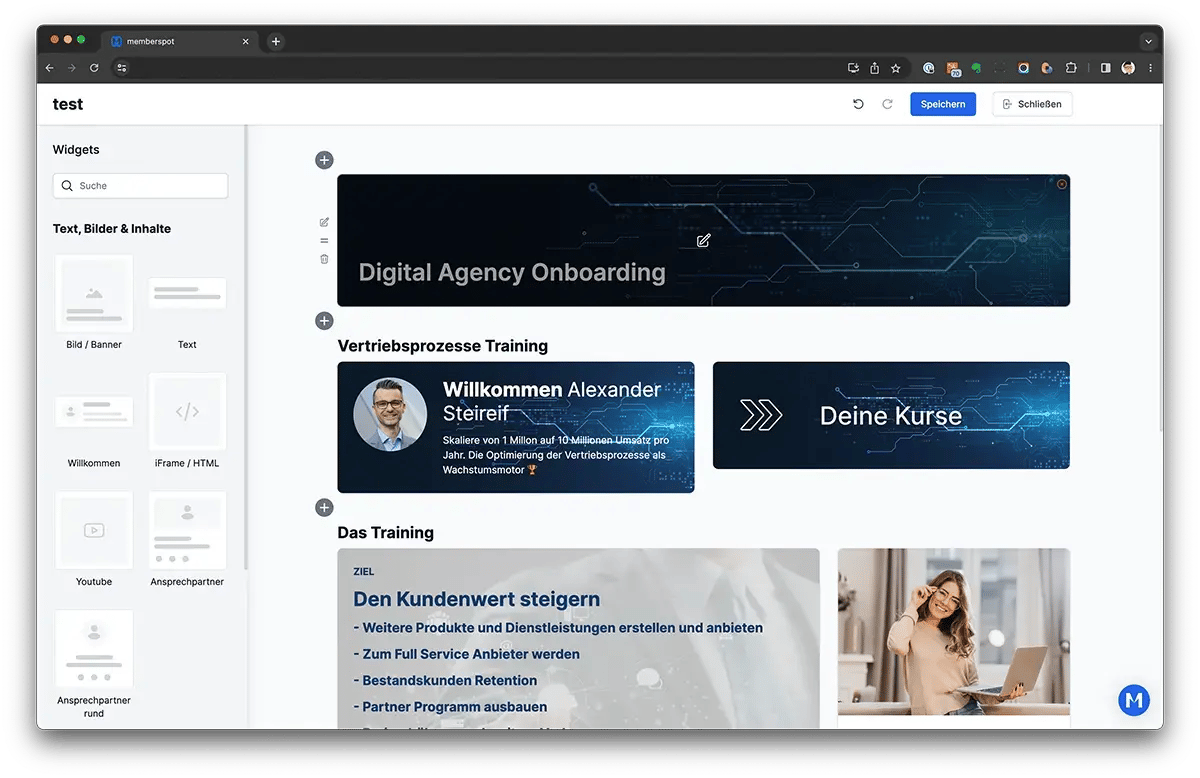Open the Evernote elephant extension

[976, 68]
